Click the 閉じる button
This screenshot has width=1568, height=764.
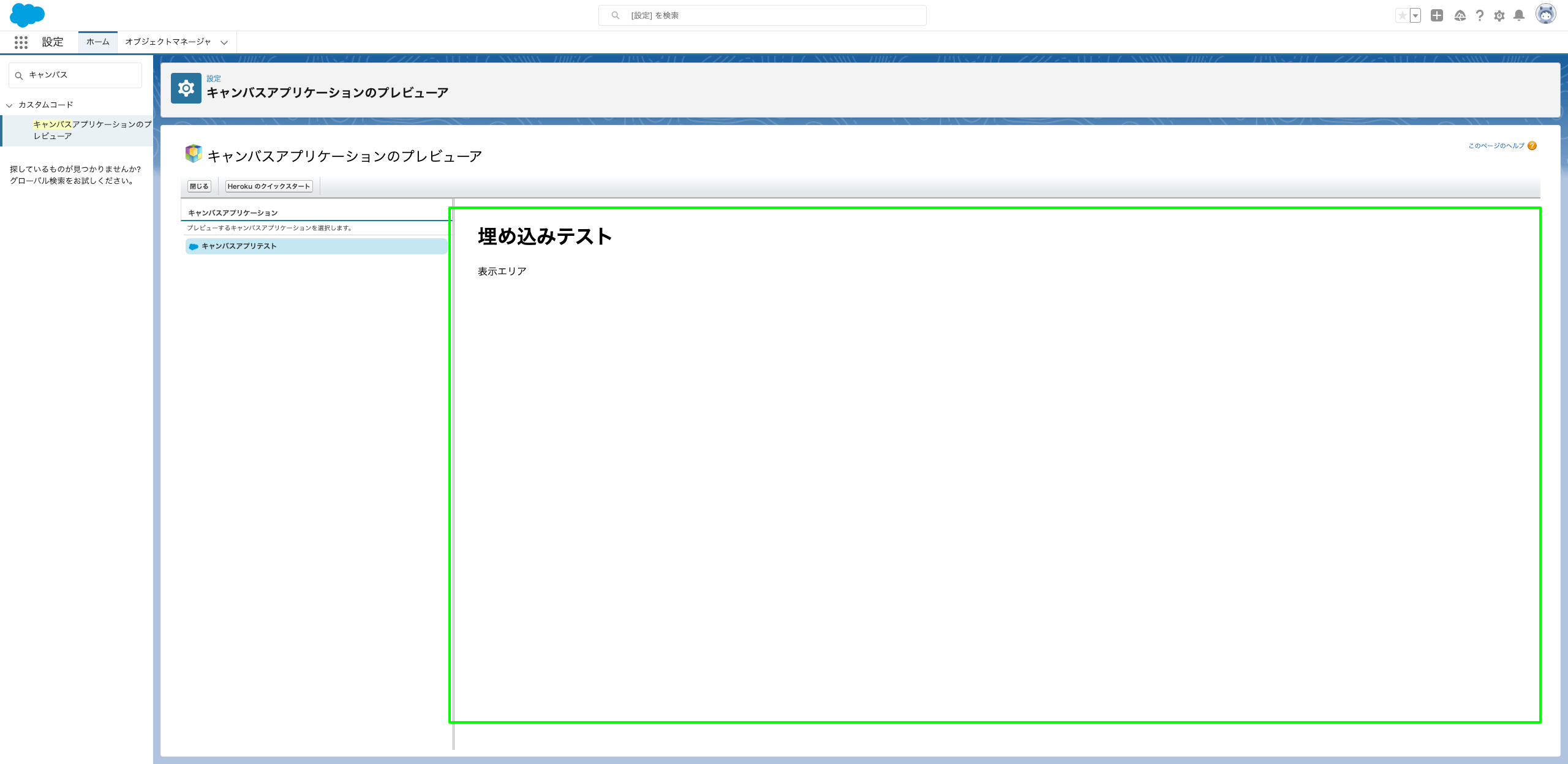(x=198, y=186)
